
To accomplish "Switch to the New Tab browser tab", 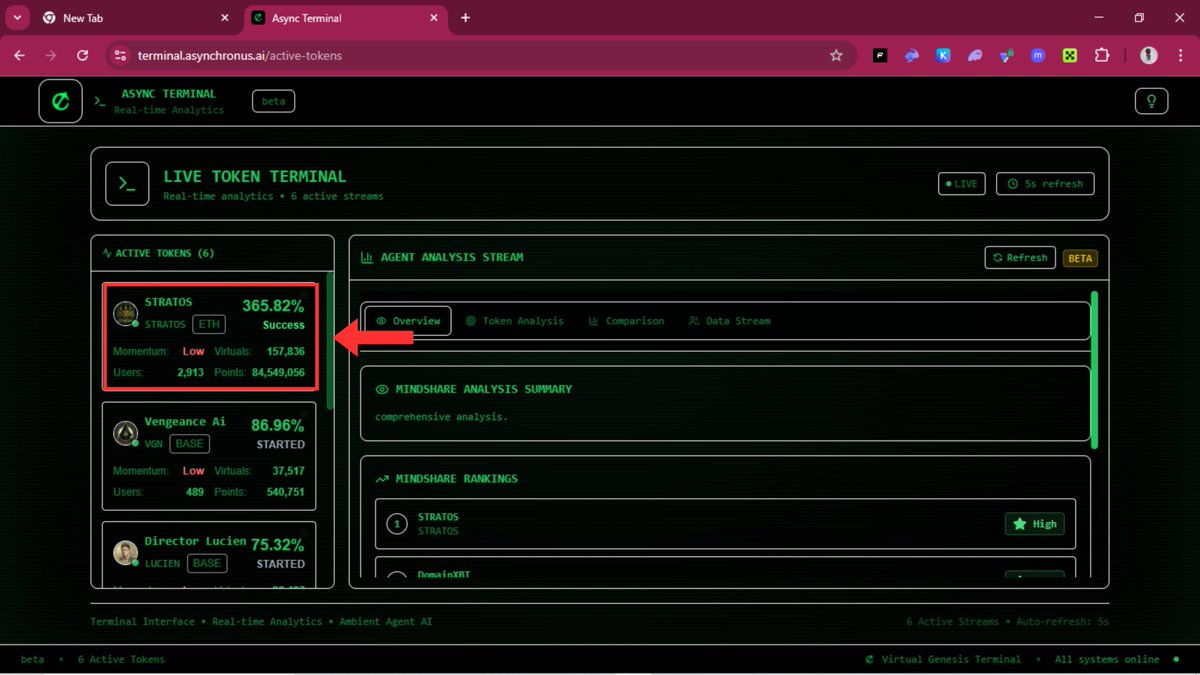I will coord(135,18).
